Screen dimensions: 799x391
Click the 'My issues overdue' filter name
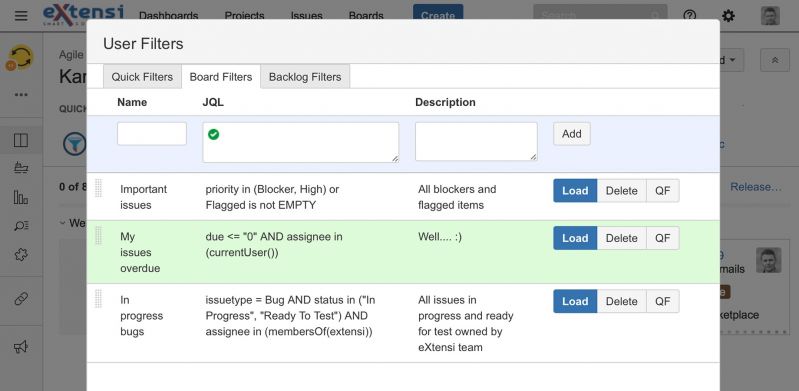[x=140, y=252]
